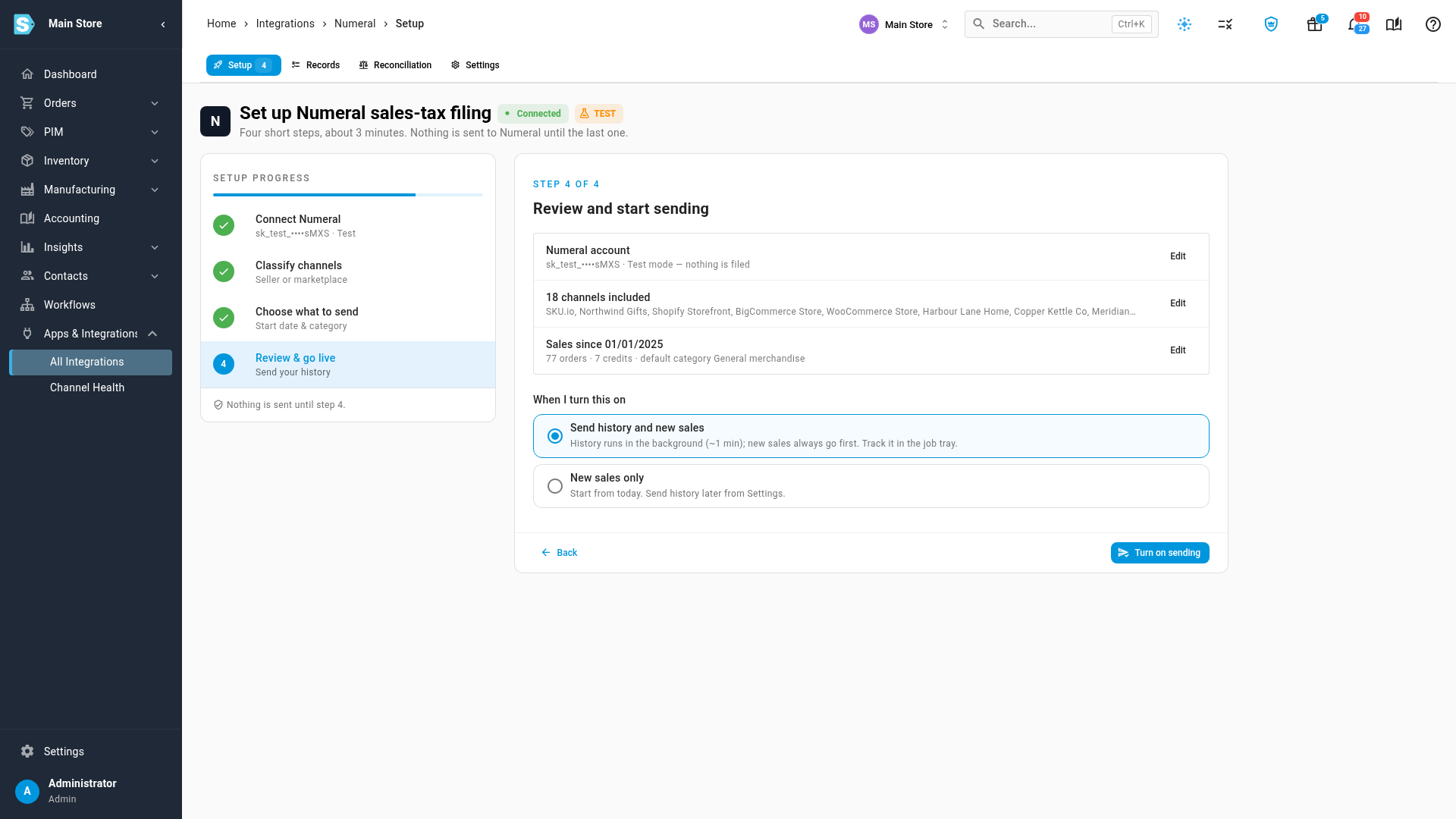Click the Search input field

point(1061,24)
